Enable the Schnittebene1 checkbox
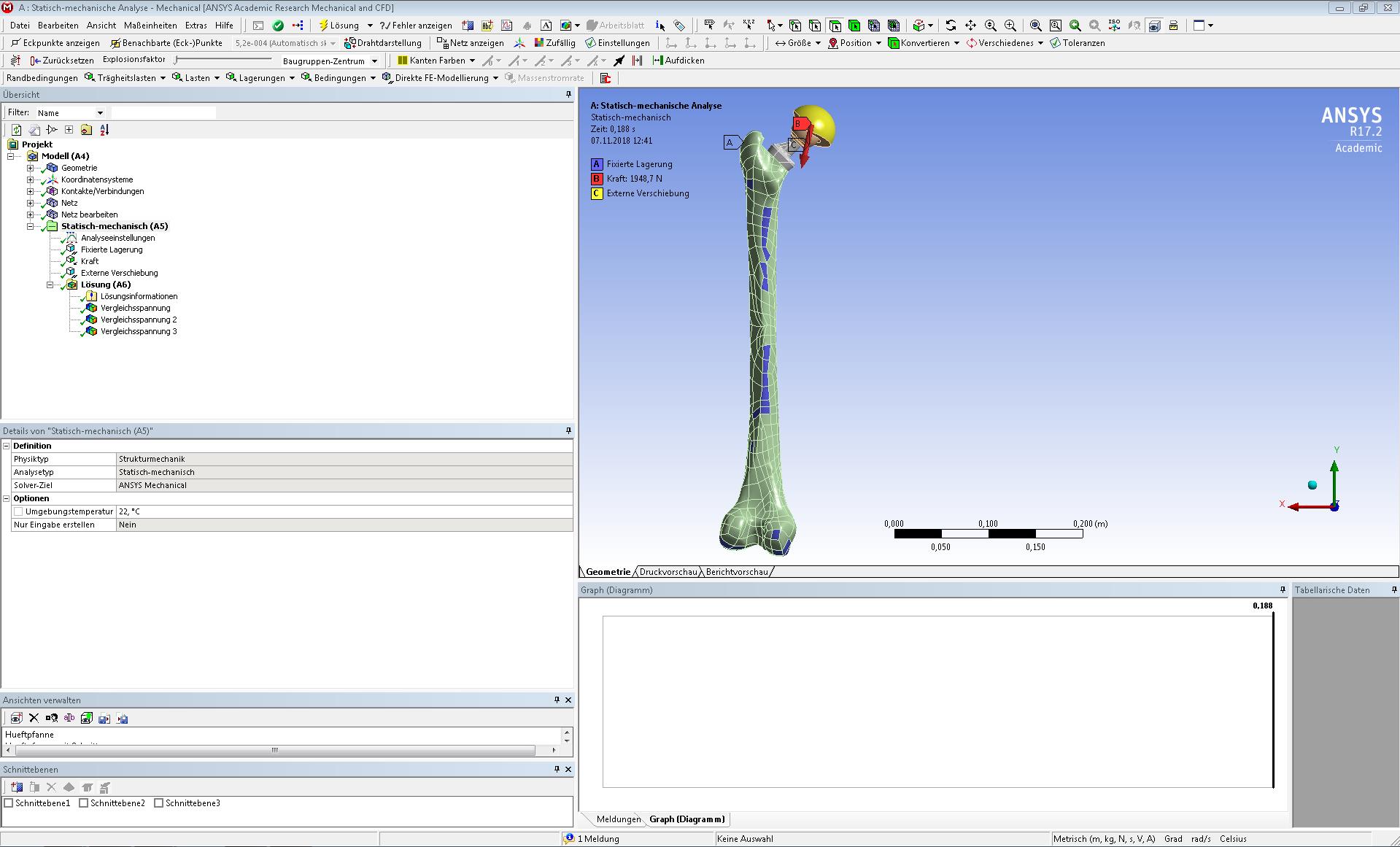 9,803
